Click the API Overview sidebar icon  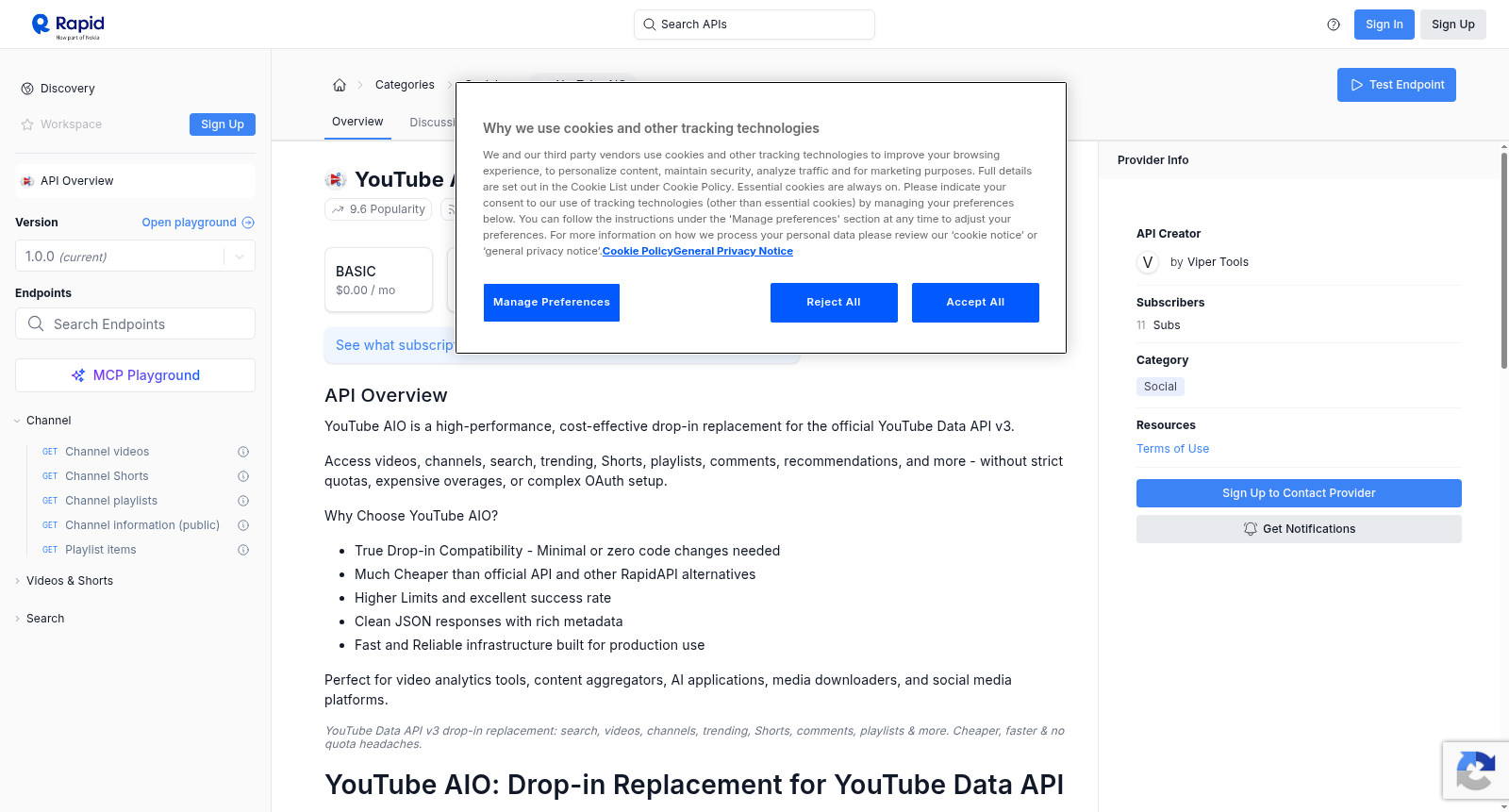[27, 181]
